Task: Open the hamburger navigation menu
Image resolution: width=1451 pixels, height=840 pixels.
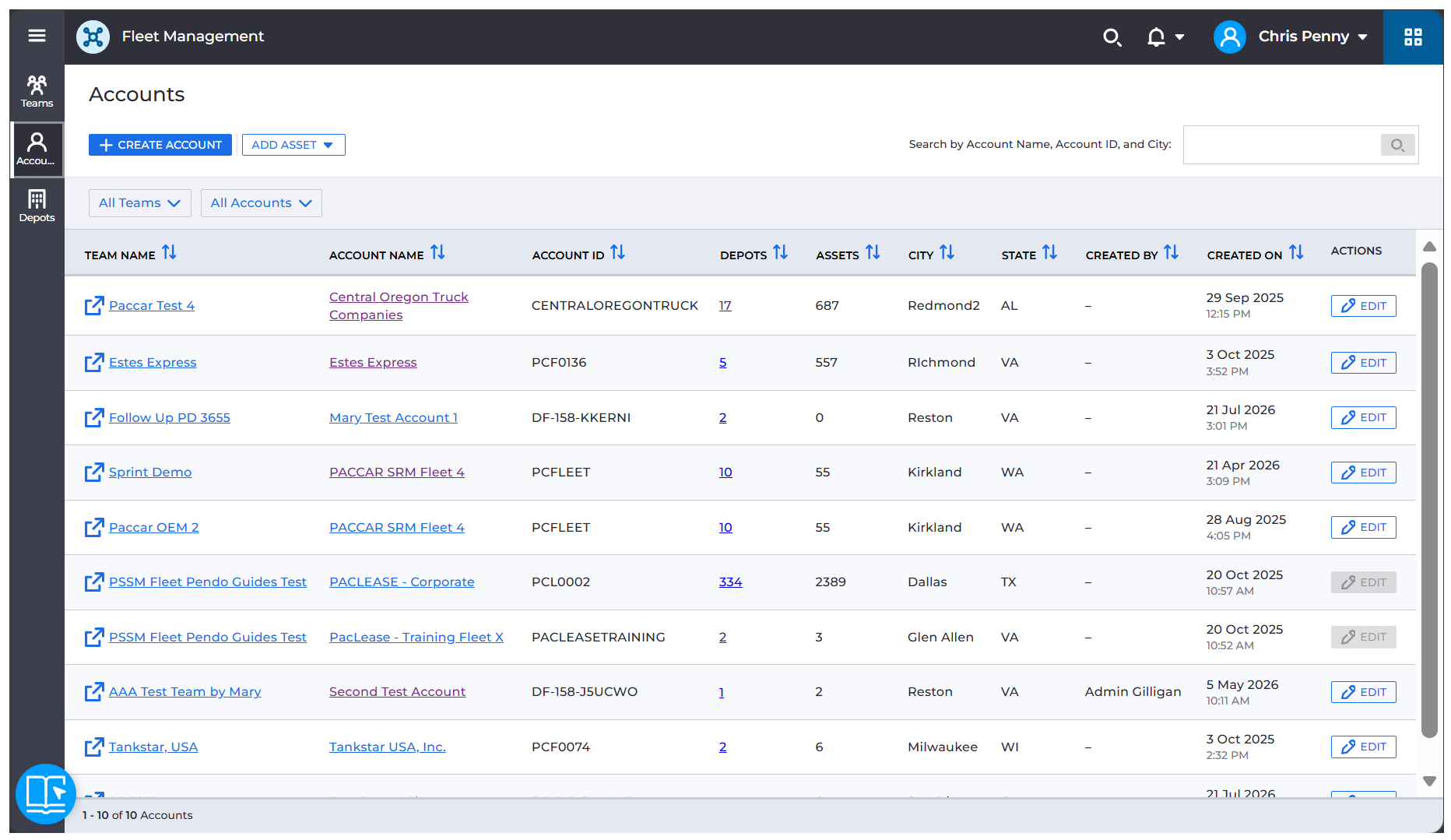Action: pyautogui.click(x=37, y=36)
